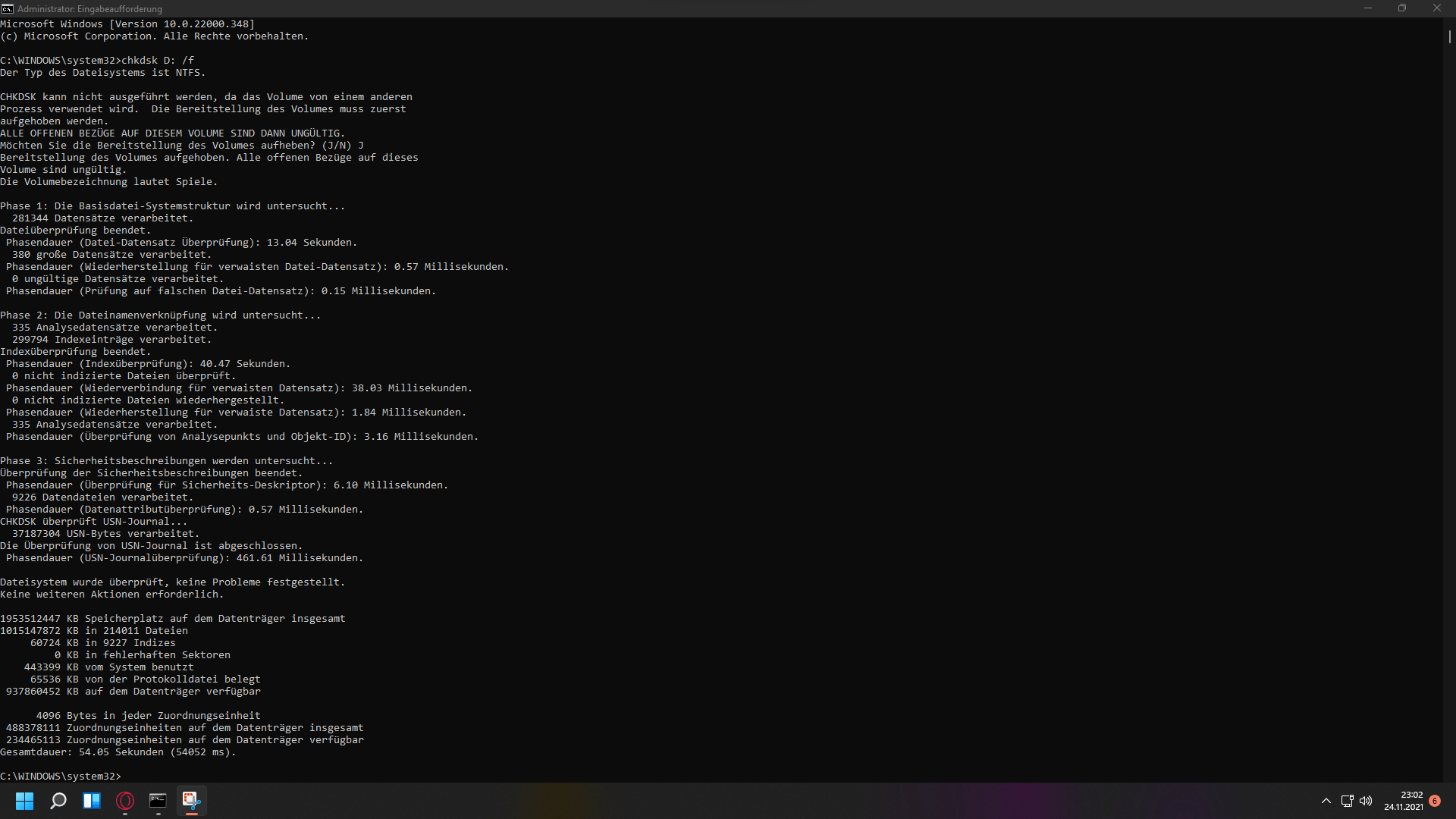
Task: Click the final C:\WINDOWS\system32> prompt line
Action: [x=61, y=776]
